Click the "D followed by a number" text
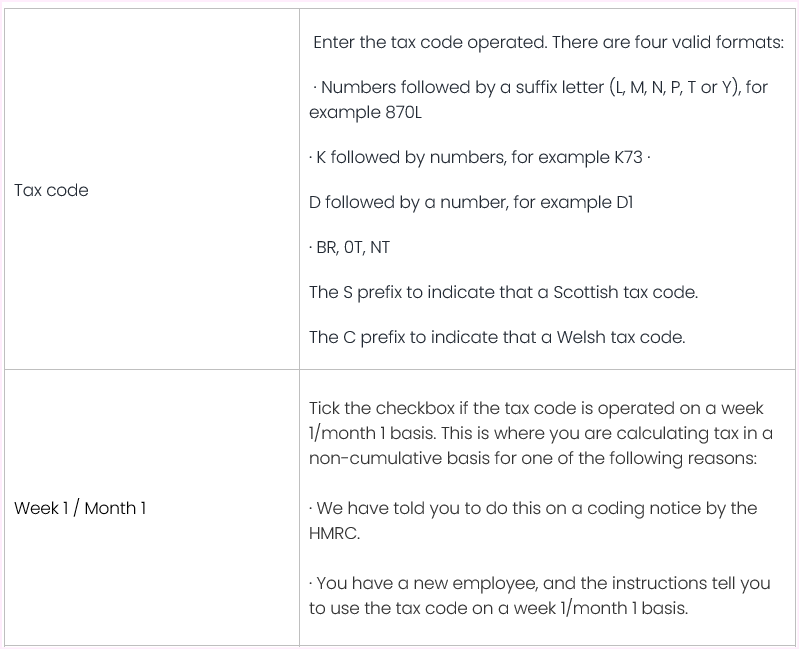This screenshot has width=799, height=649. point(407,202)
